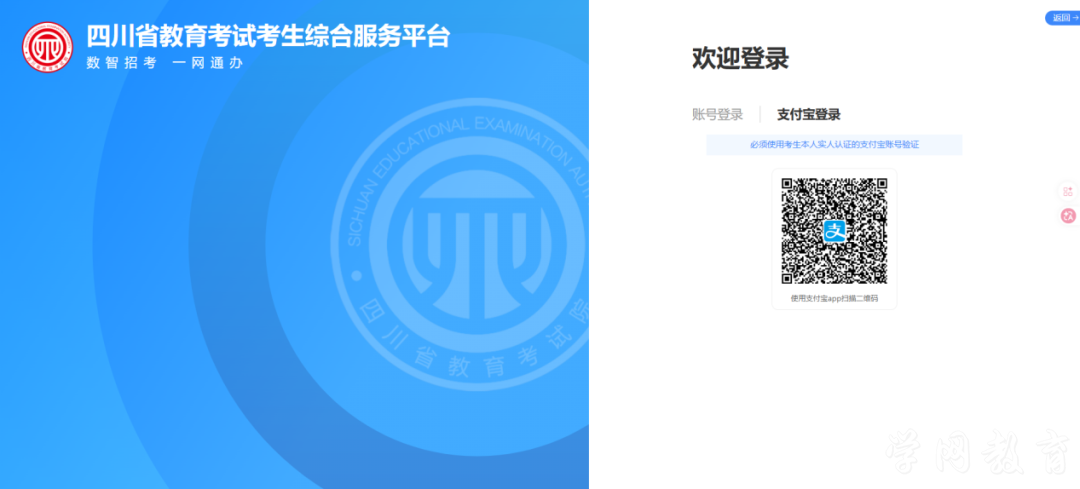Click the Alipay QR code image

[x=834, y=231]
